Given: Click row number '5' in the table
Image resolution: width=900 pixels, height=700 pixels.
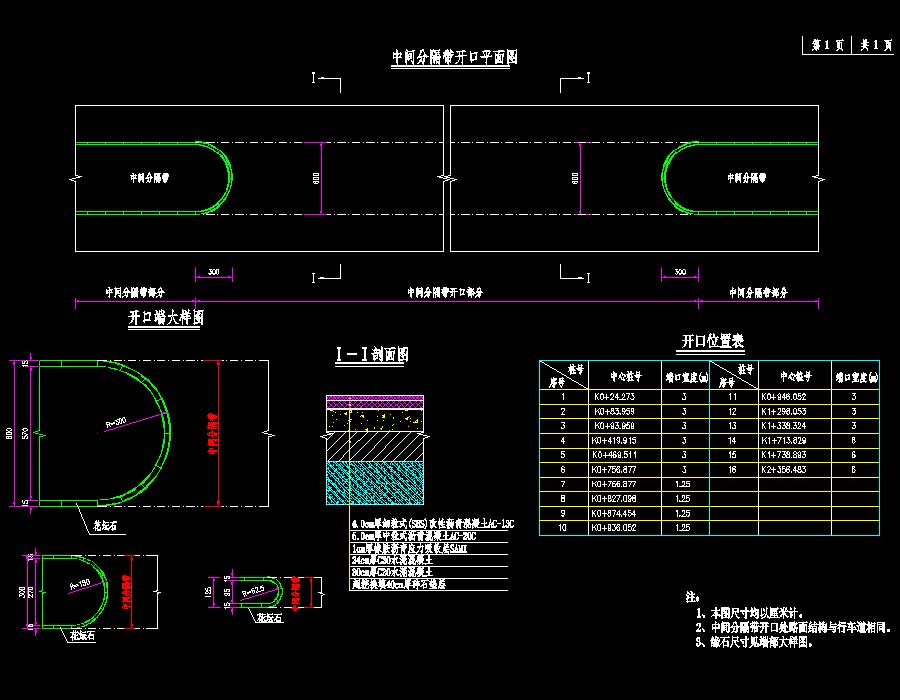Looking at the screenshot, I should point(562,455).
